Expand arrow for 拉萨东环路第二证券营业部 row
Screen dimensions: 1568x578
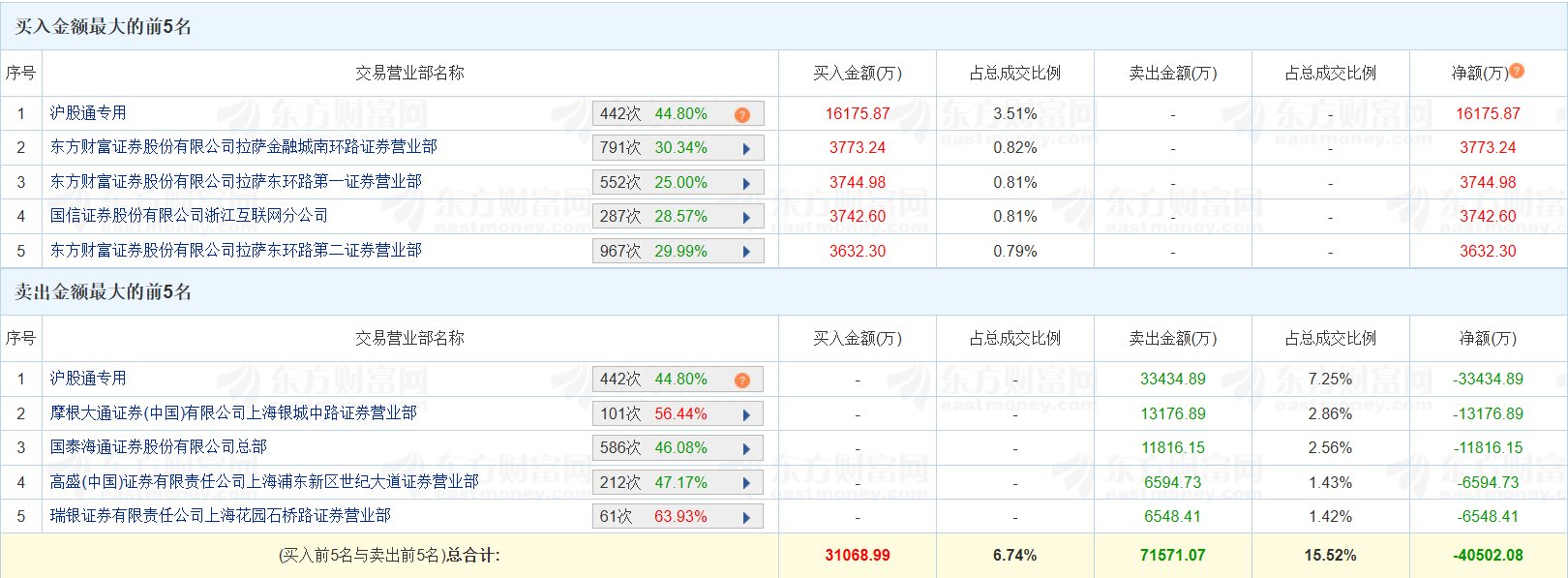[x=746, y=252]
